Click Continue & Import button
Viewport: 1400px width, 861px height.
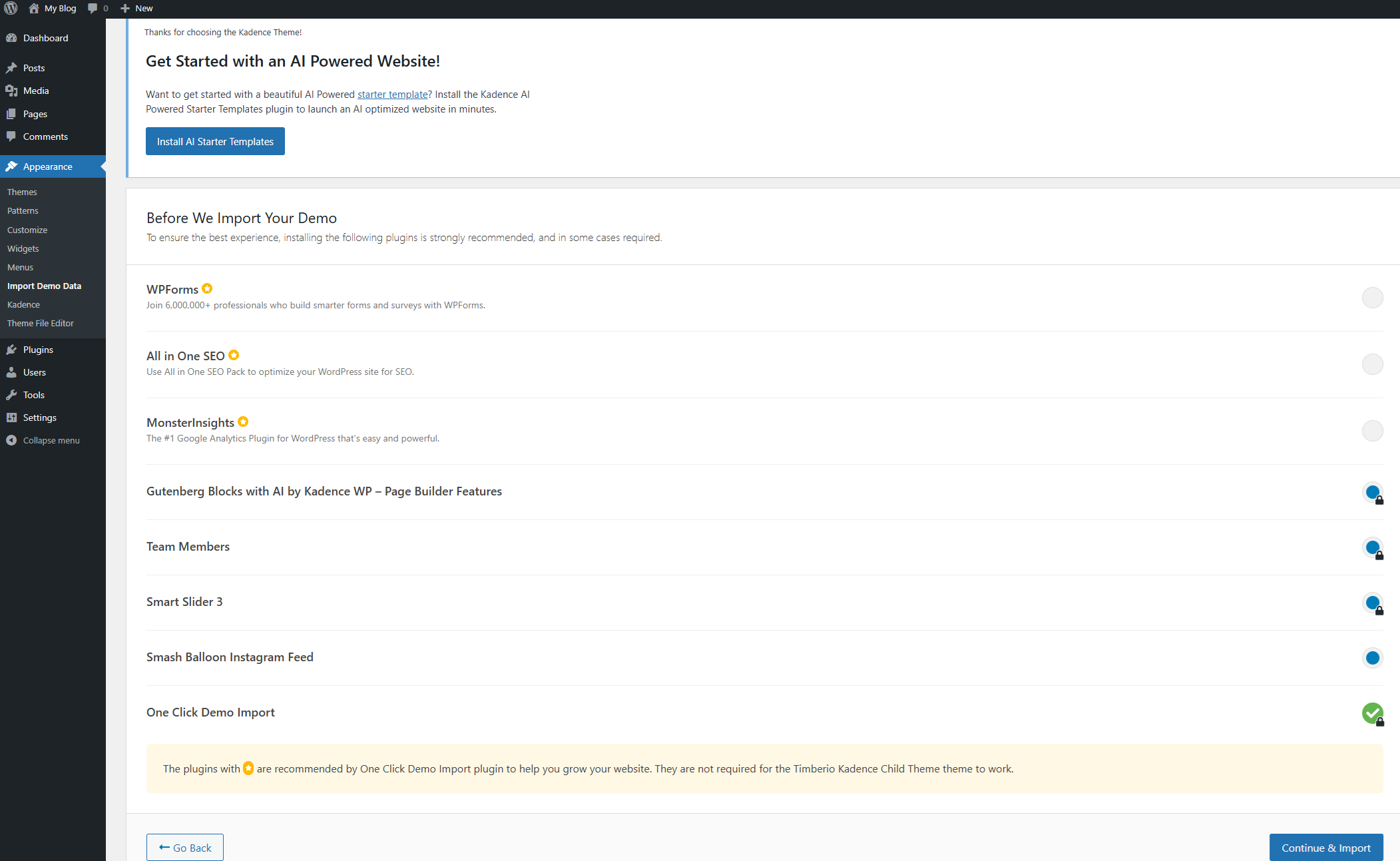(x=1325, y=847)
